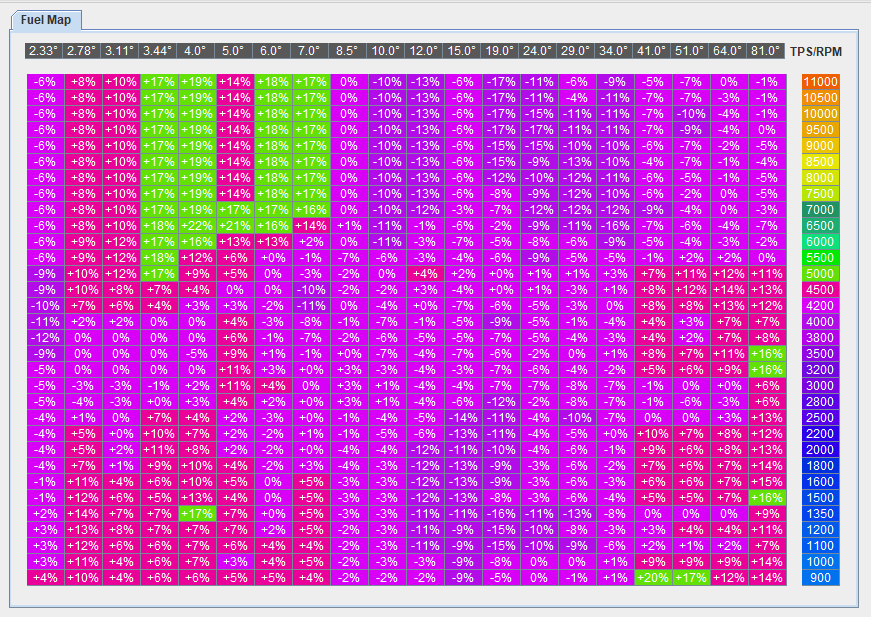Open the Fuel Map tab
This screenshot has width=871, height=617.
(x=46, y=20)
